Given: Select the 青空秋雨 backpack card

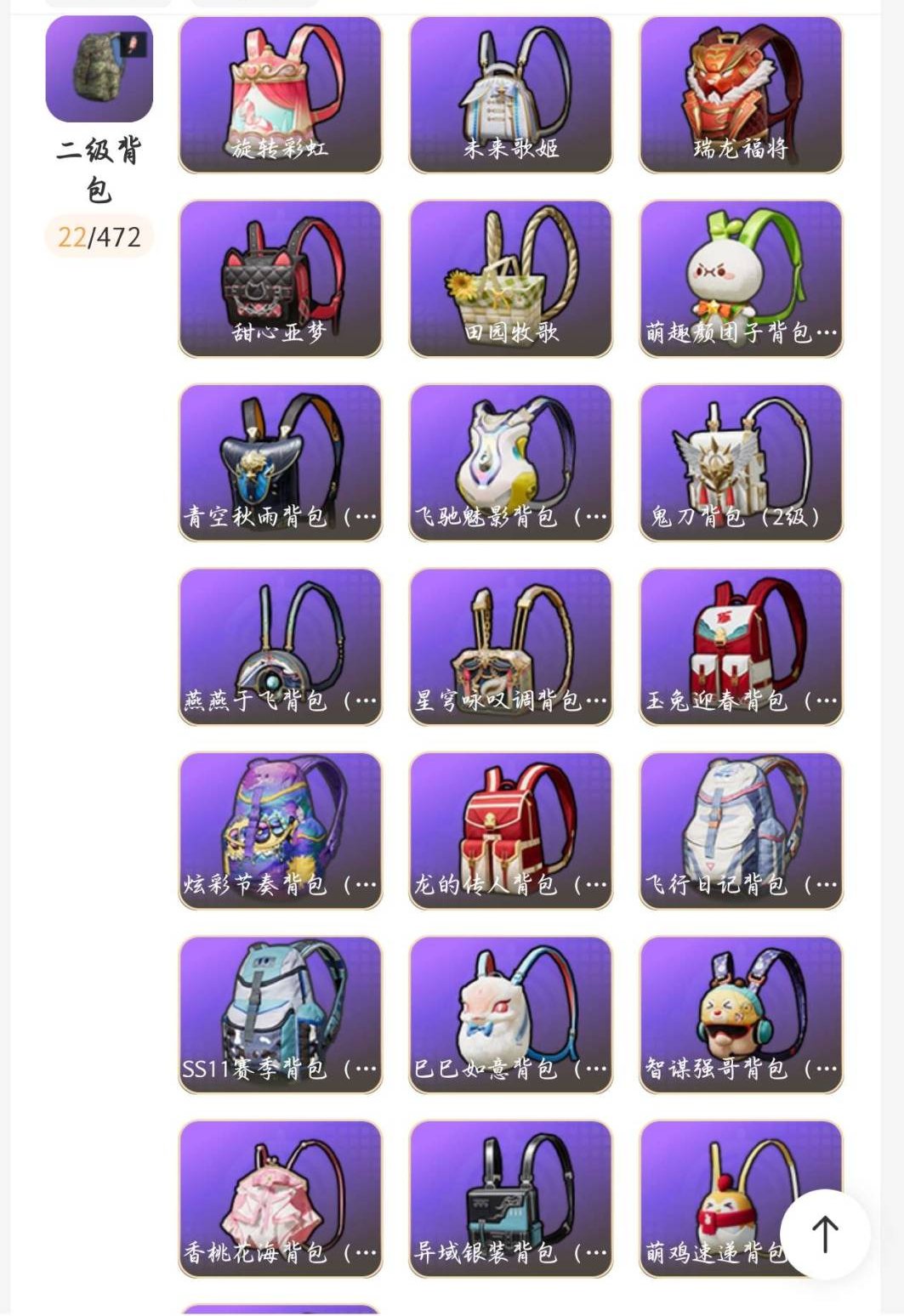Looking at the screenshot, I should [281, 463].
